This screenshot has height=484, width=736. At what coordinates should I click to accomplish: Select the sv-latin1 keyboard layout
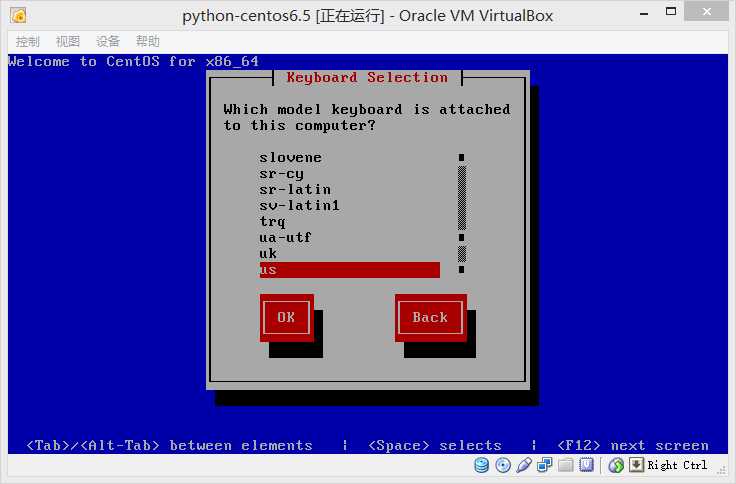350,206
